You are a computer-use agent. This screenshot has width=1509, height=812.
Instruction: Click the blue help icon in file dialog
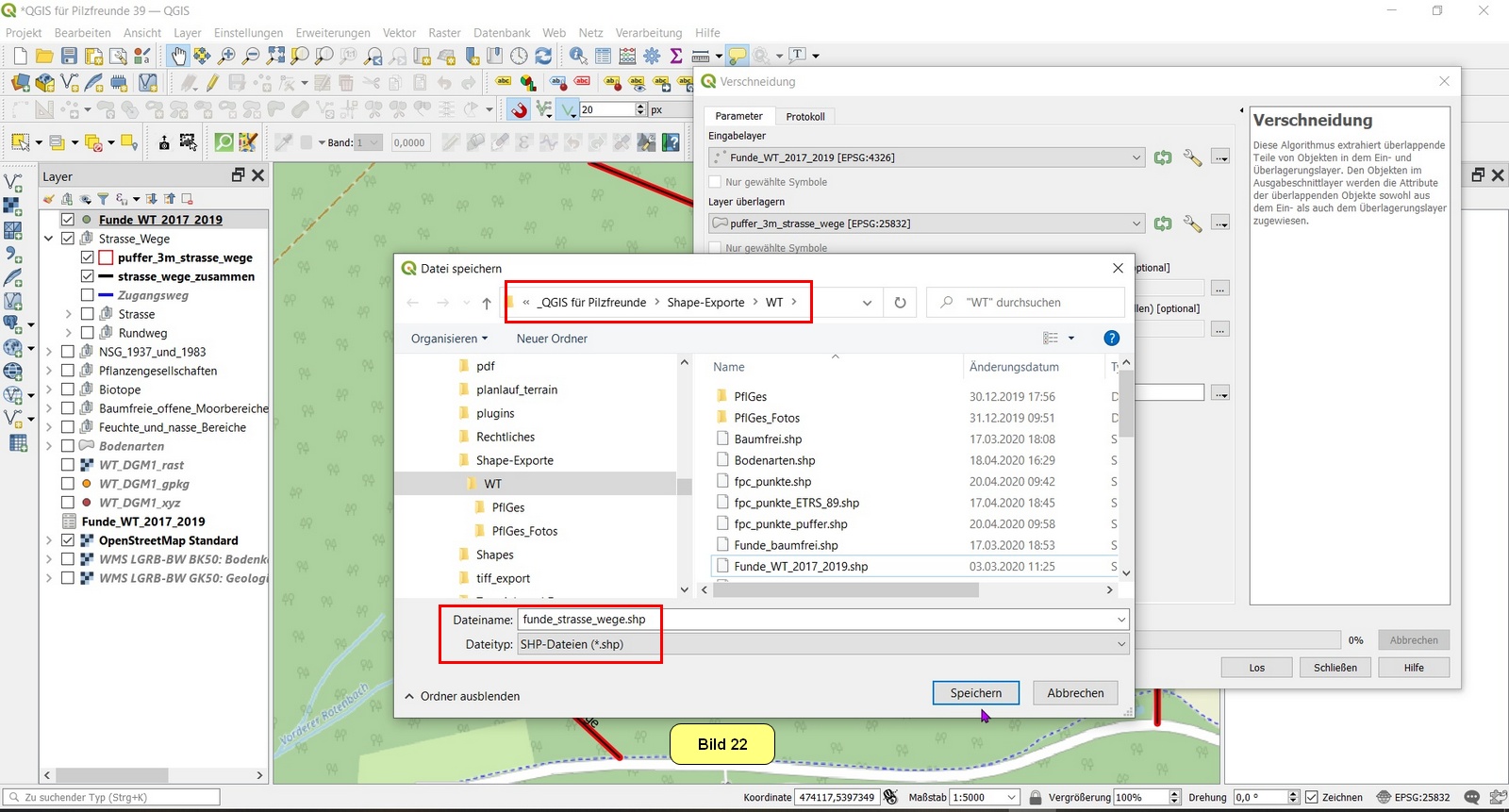click(1111, 339)
